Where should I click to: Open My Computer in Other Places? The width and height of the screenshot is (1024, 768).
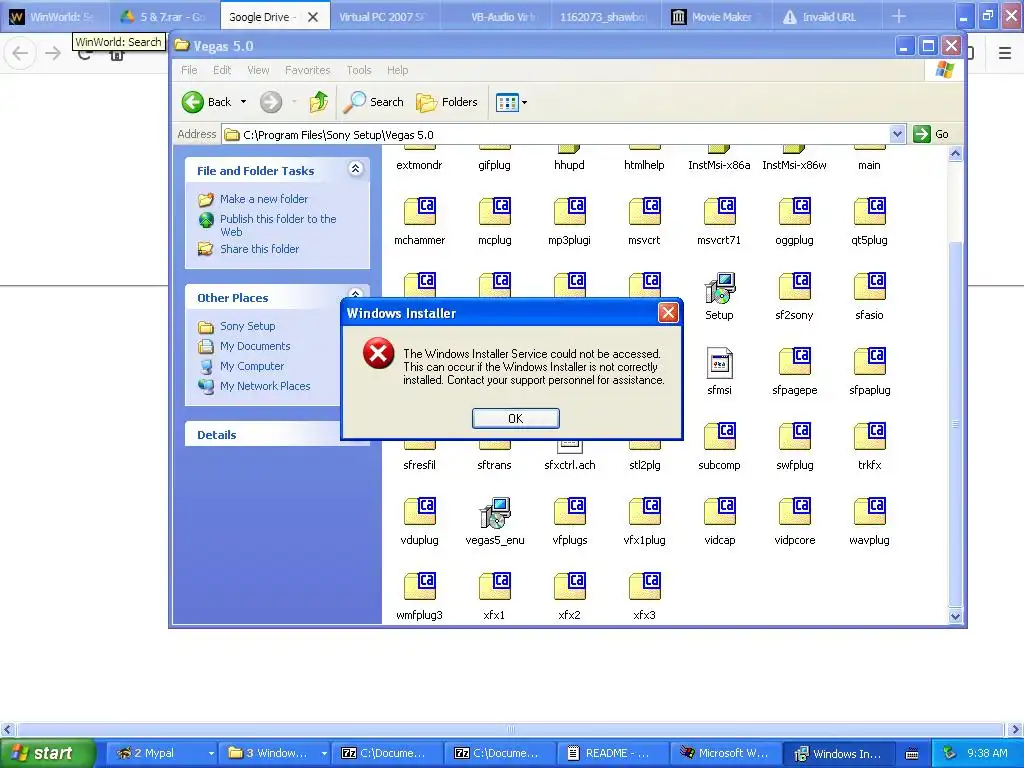click(251, 366)
